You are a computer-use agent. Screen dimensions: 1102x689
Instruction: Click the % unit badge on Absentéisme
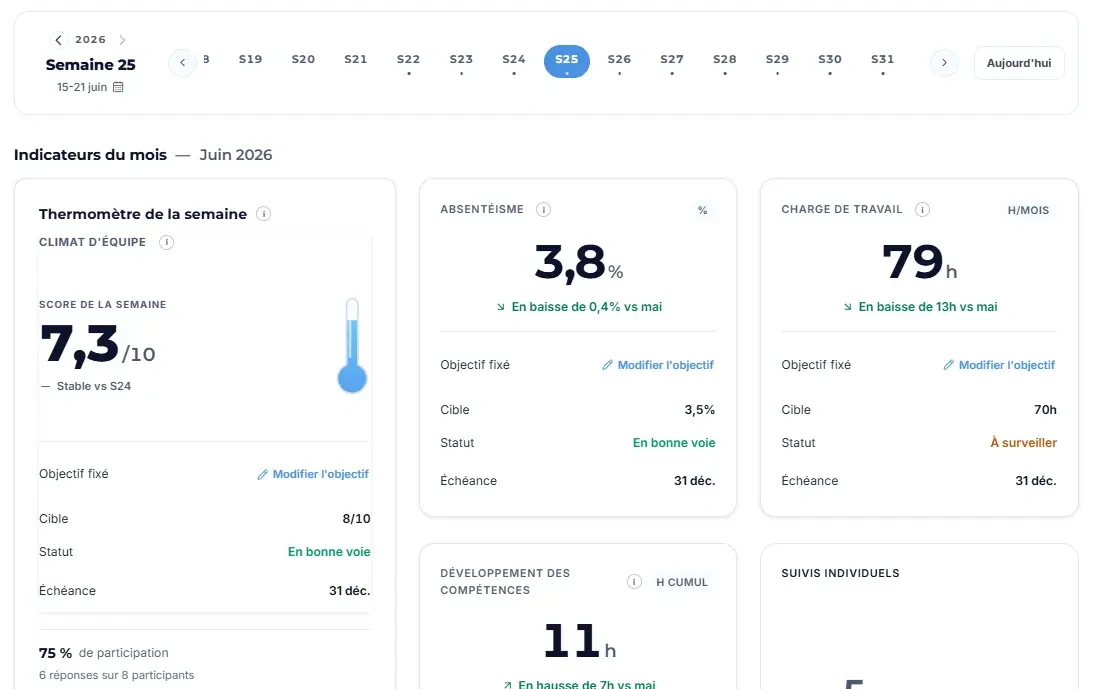[702, 210]
